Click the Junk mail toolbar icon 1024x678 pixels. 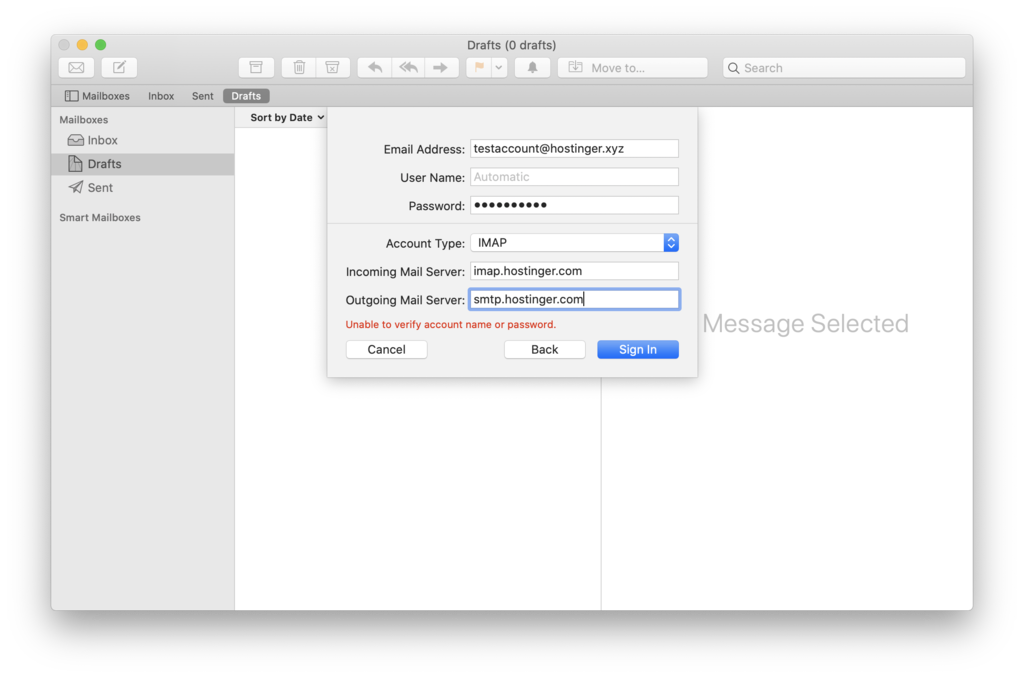332,67
